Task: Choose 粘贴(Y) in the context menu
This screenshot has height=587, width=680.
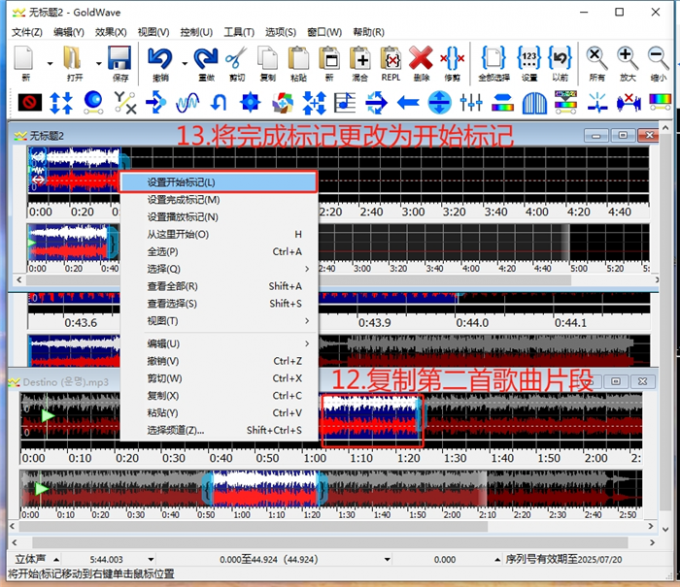Action: (x=219, y=413)
